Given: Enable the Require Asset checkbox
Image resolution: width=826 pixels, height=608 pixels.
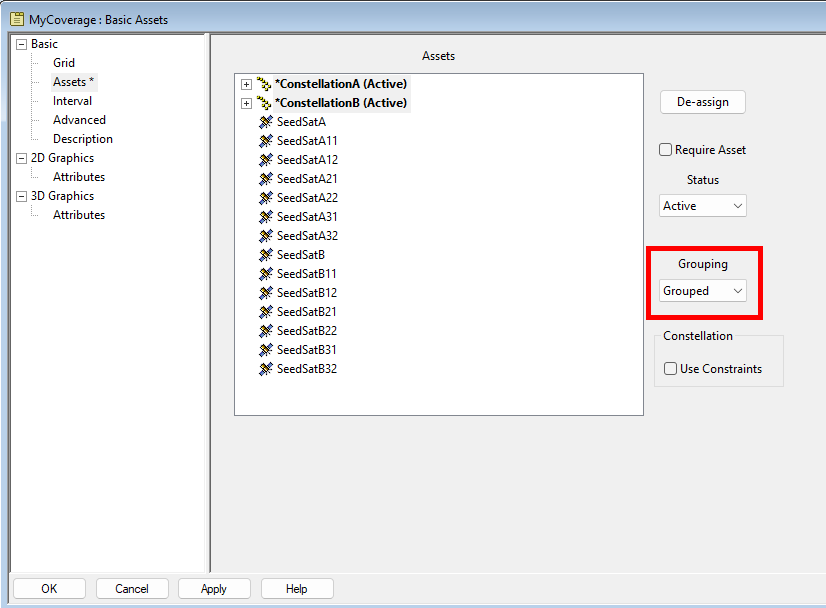Looking at the screenshot, I should coord(666,150).
